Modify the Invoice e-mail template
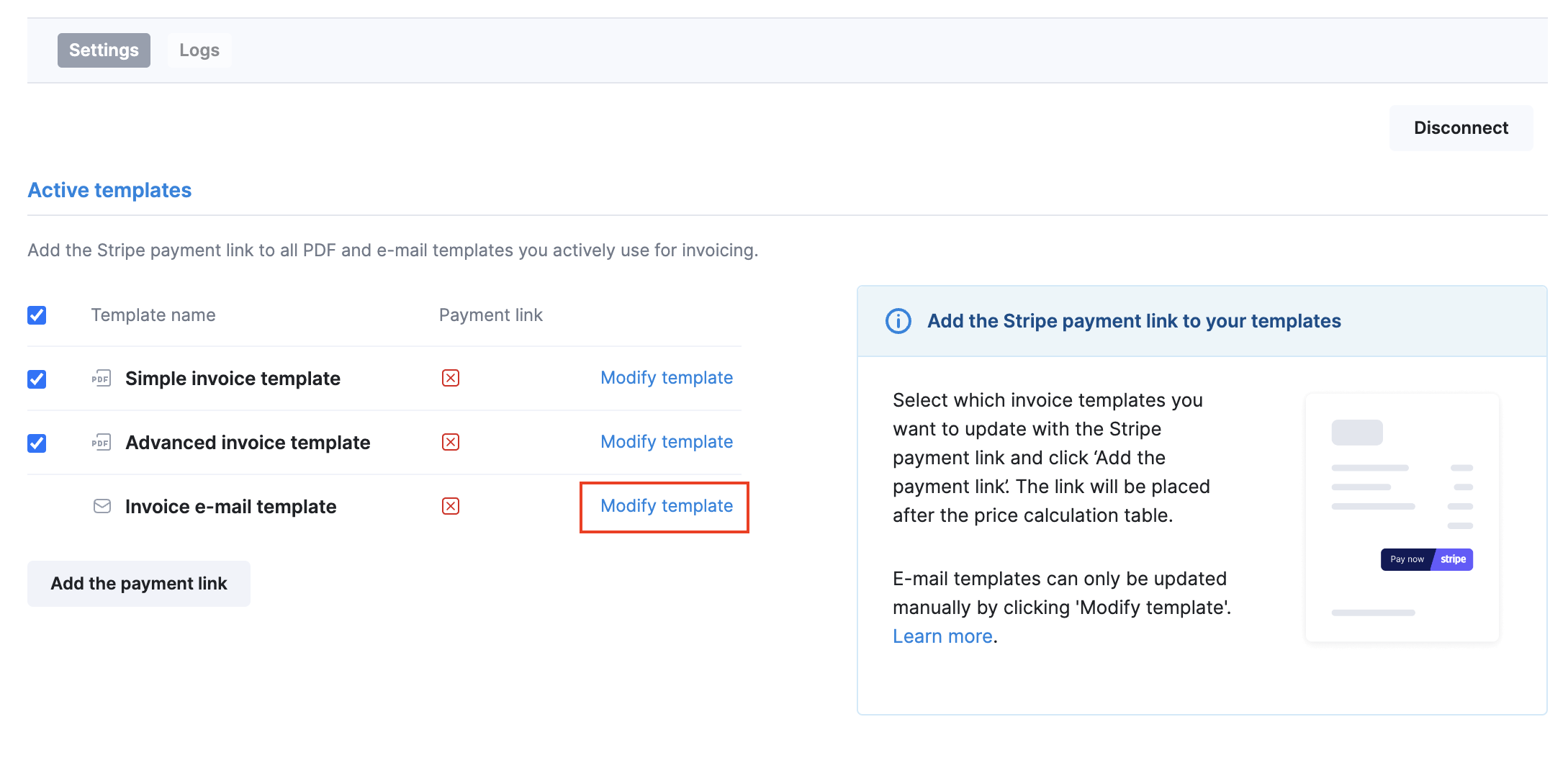This screenshot has height=763, width=1568. (667, 506)
